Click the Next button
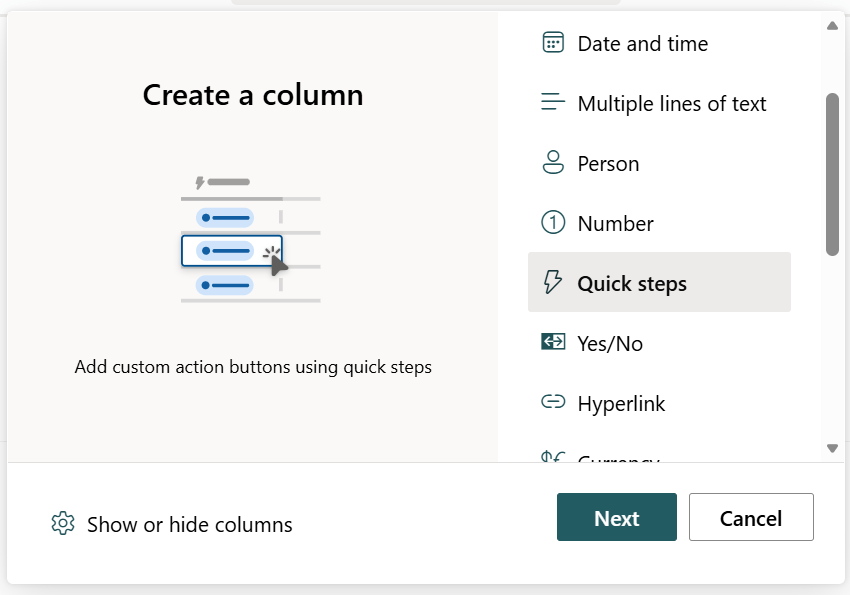This screenshot has width=850, height=595. point(616,517)
